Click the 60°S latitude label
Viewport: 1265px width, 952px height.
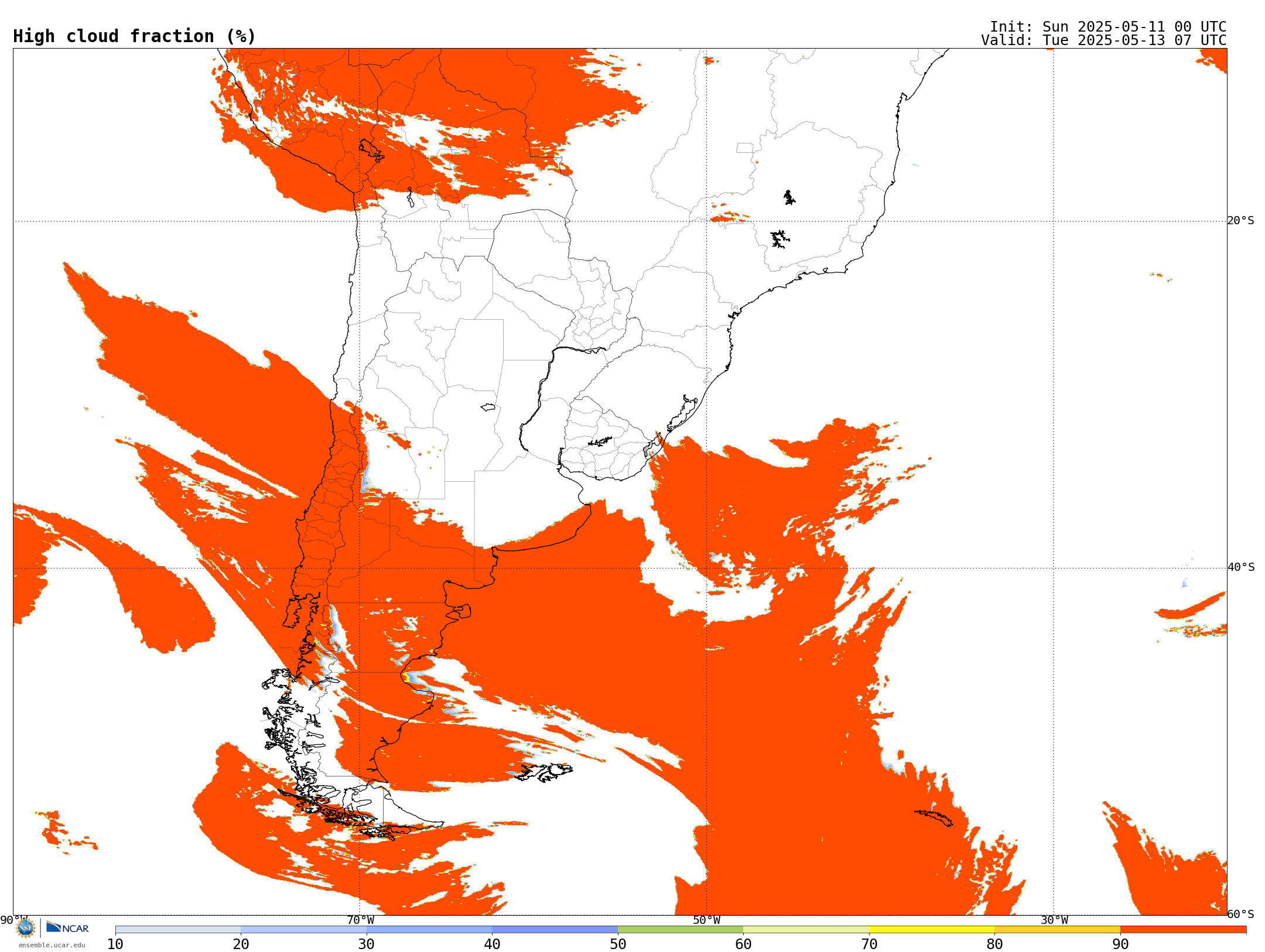(x=1240, y=914)
